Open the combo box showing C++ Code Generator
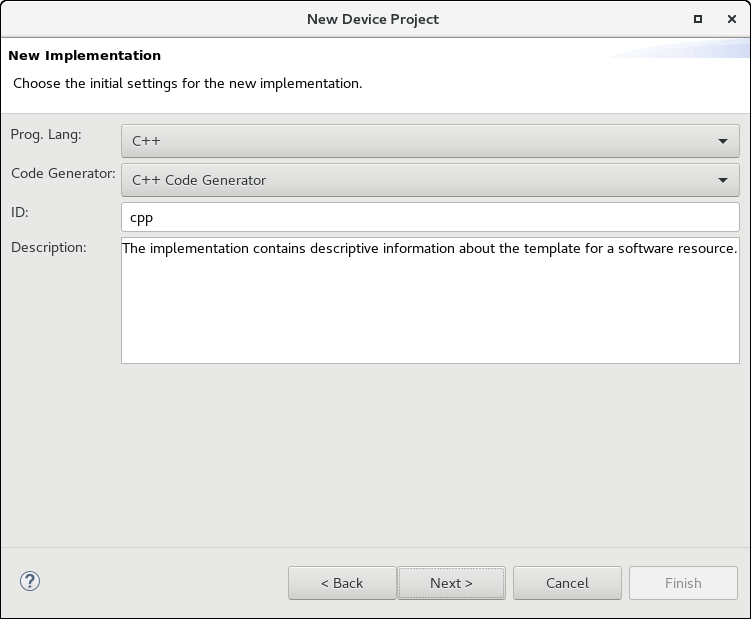This screenshot has height=619, width=751. pyautogui.click(x=430, y=180)
